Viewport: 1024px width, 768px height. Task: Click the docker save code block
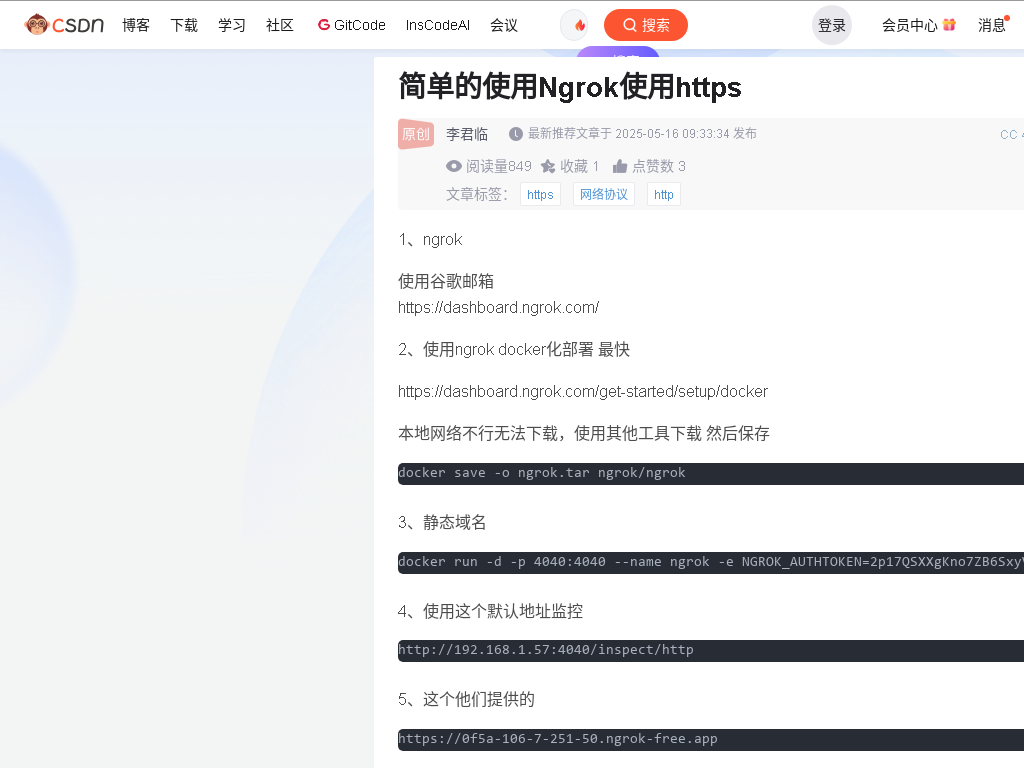pyautogui.click(x=711, y=473)
